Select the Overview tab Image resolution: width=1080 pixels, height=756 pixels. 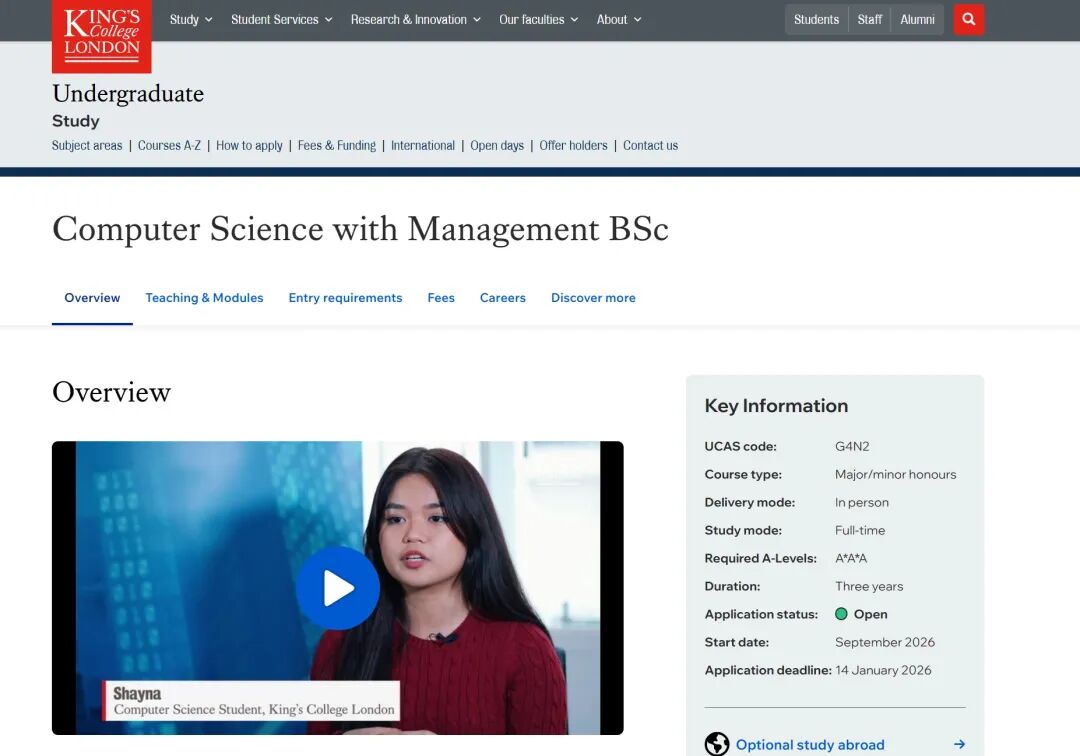coord(92,298)
